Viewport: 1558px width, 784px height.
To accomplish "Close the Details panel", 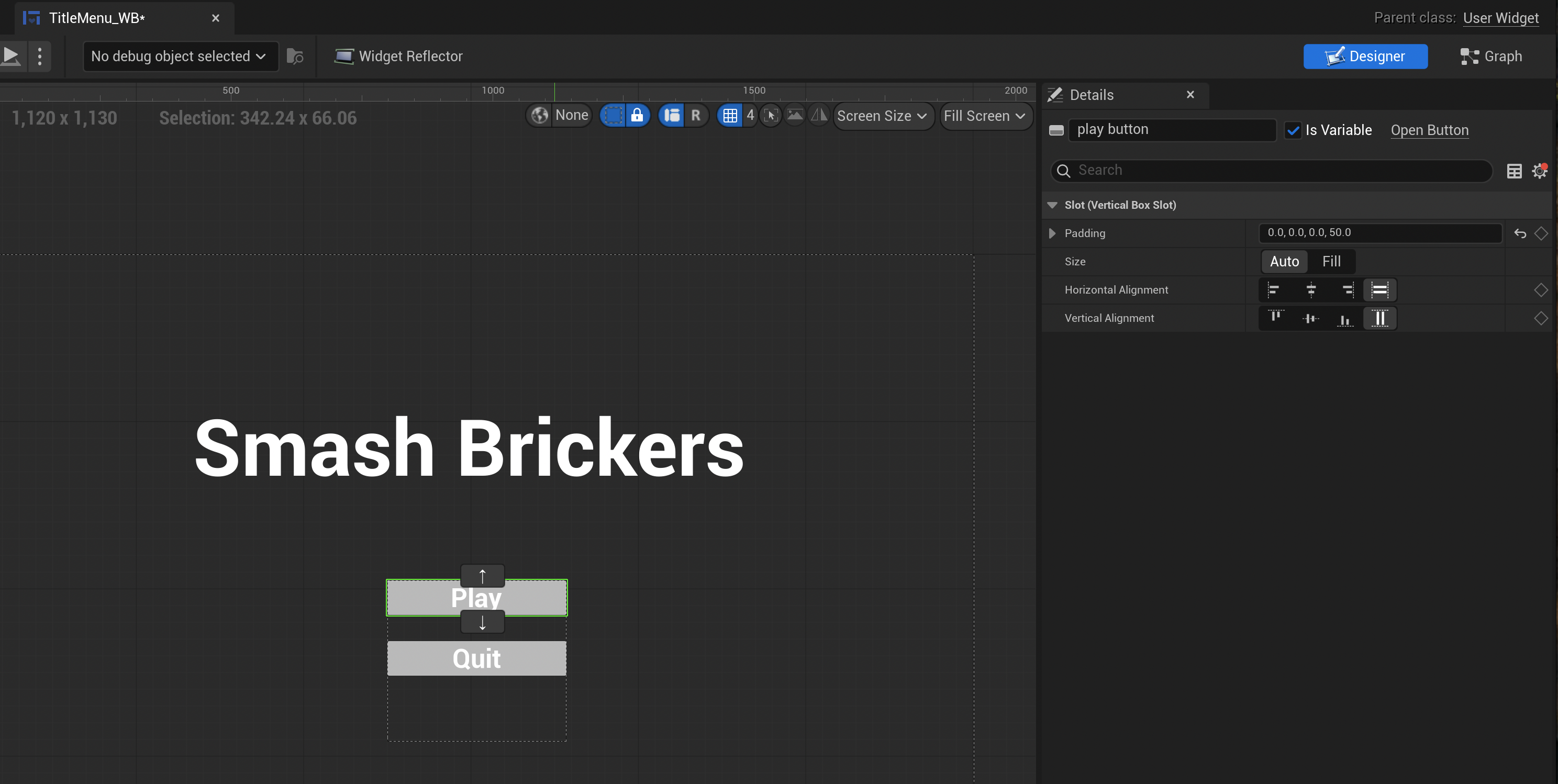I will tap(1190, 94).
